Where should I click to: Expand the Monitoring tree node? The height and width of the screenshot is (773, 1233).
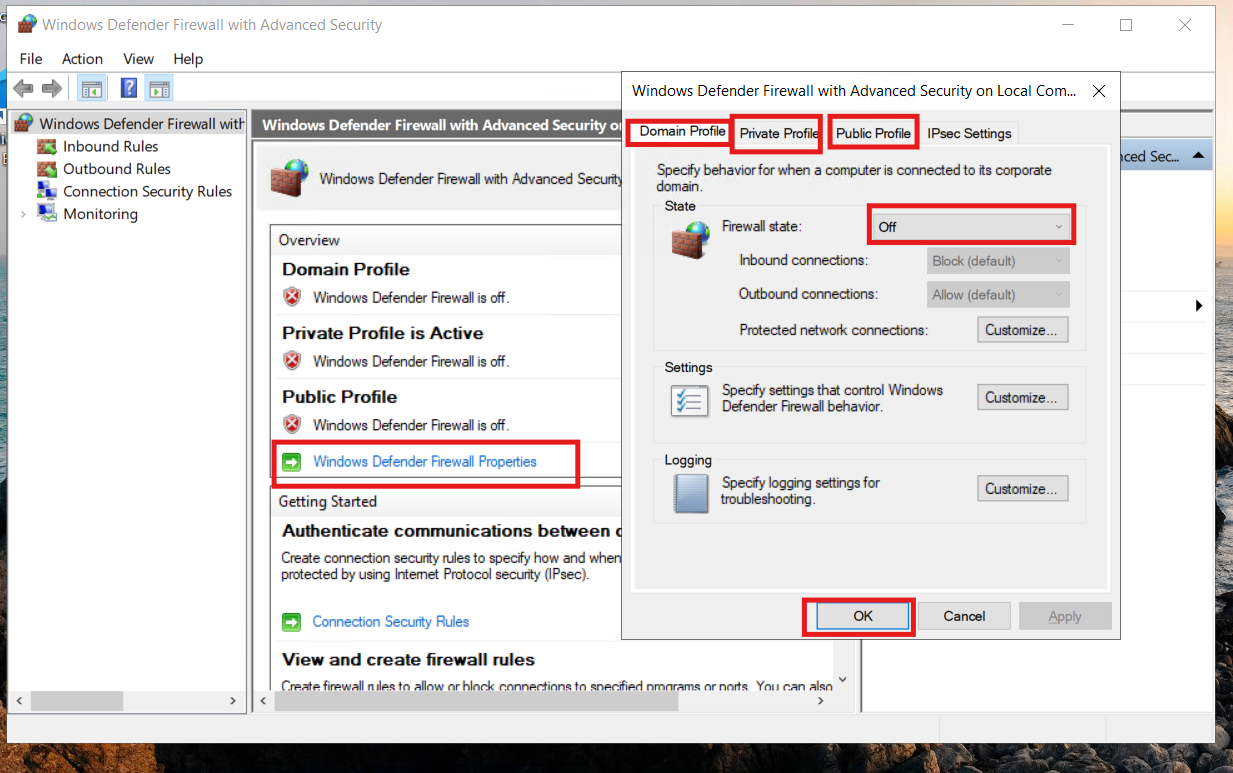(x=23, y=214)
